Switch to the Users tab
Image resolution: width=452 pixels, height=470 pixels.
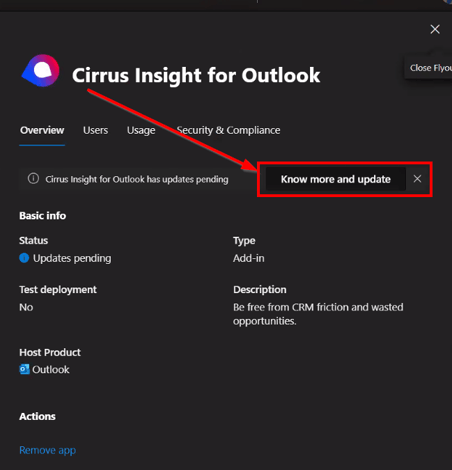[95, 130]
